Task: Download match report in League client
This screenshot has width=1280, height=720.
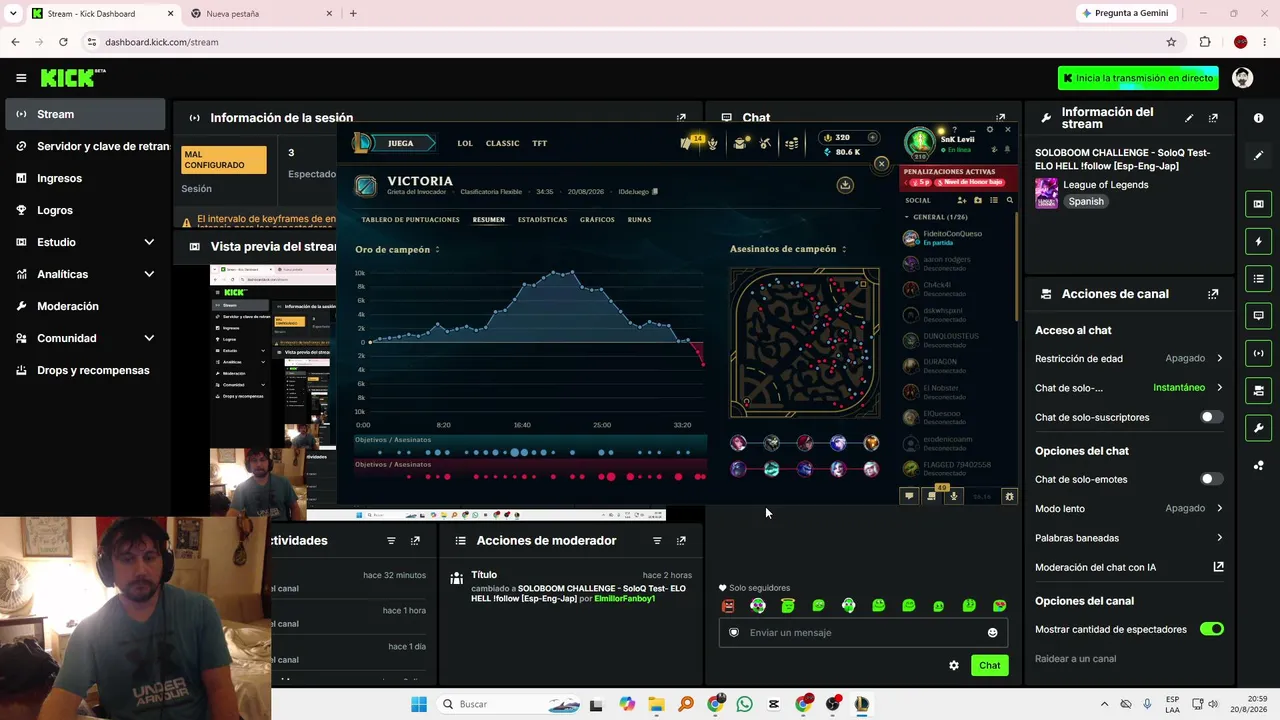Action: click(x=845, y=185)
